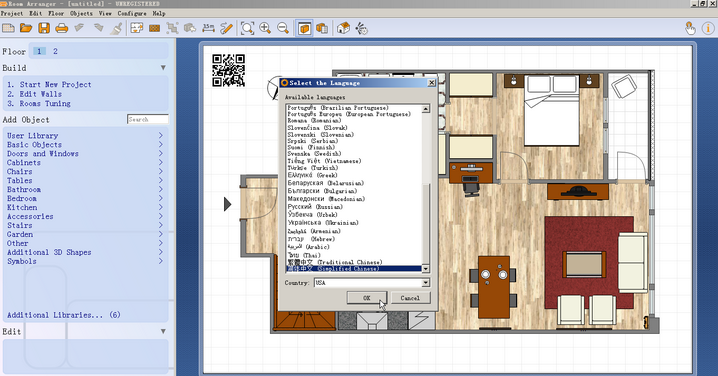The height and width of the screenshot is (376, 718).
Task: Click the touch hand icon at top right
Action: (x=690, y=28)
